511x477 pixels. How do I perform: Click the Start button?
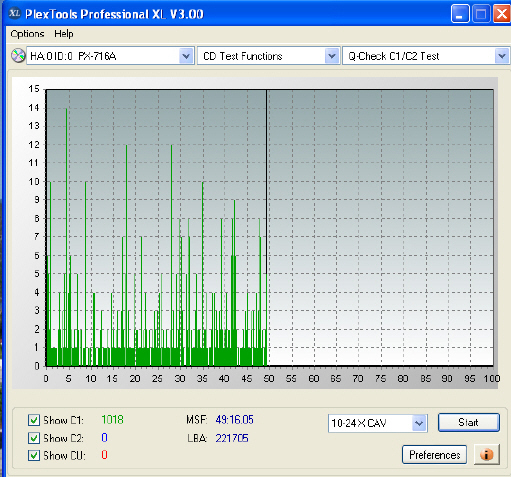(x=469, y=423)
